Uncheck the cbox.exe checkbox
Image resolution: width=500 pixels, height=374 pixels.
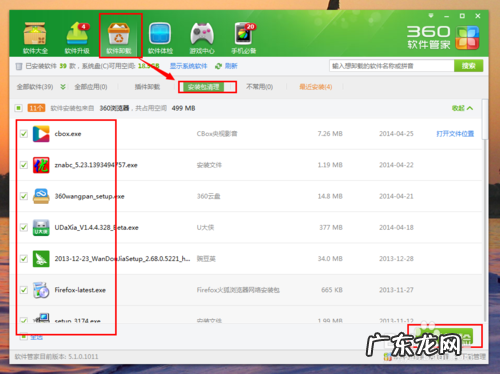24,134
